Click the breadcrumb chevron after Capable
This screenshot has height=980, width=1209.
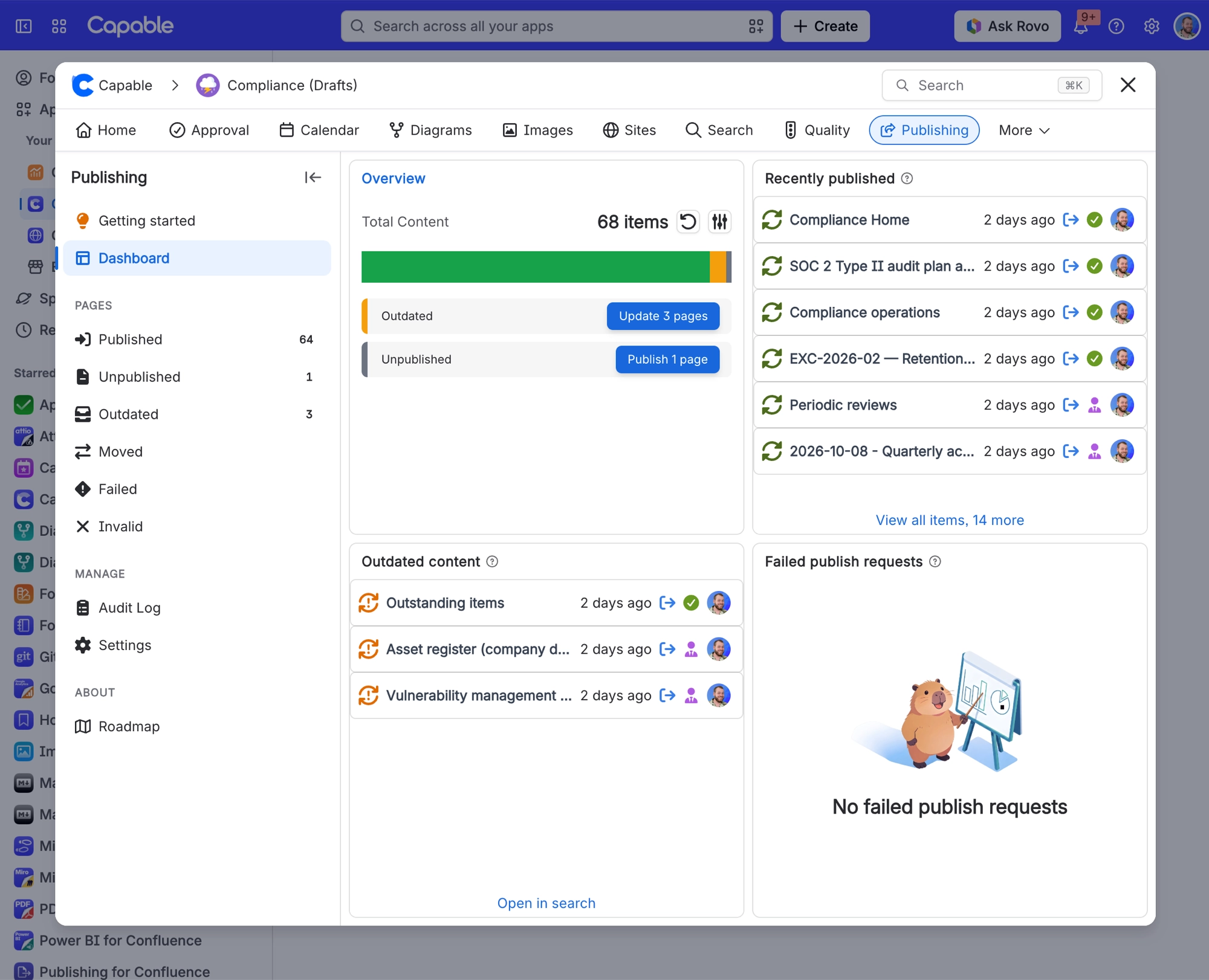[175, 85]
